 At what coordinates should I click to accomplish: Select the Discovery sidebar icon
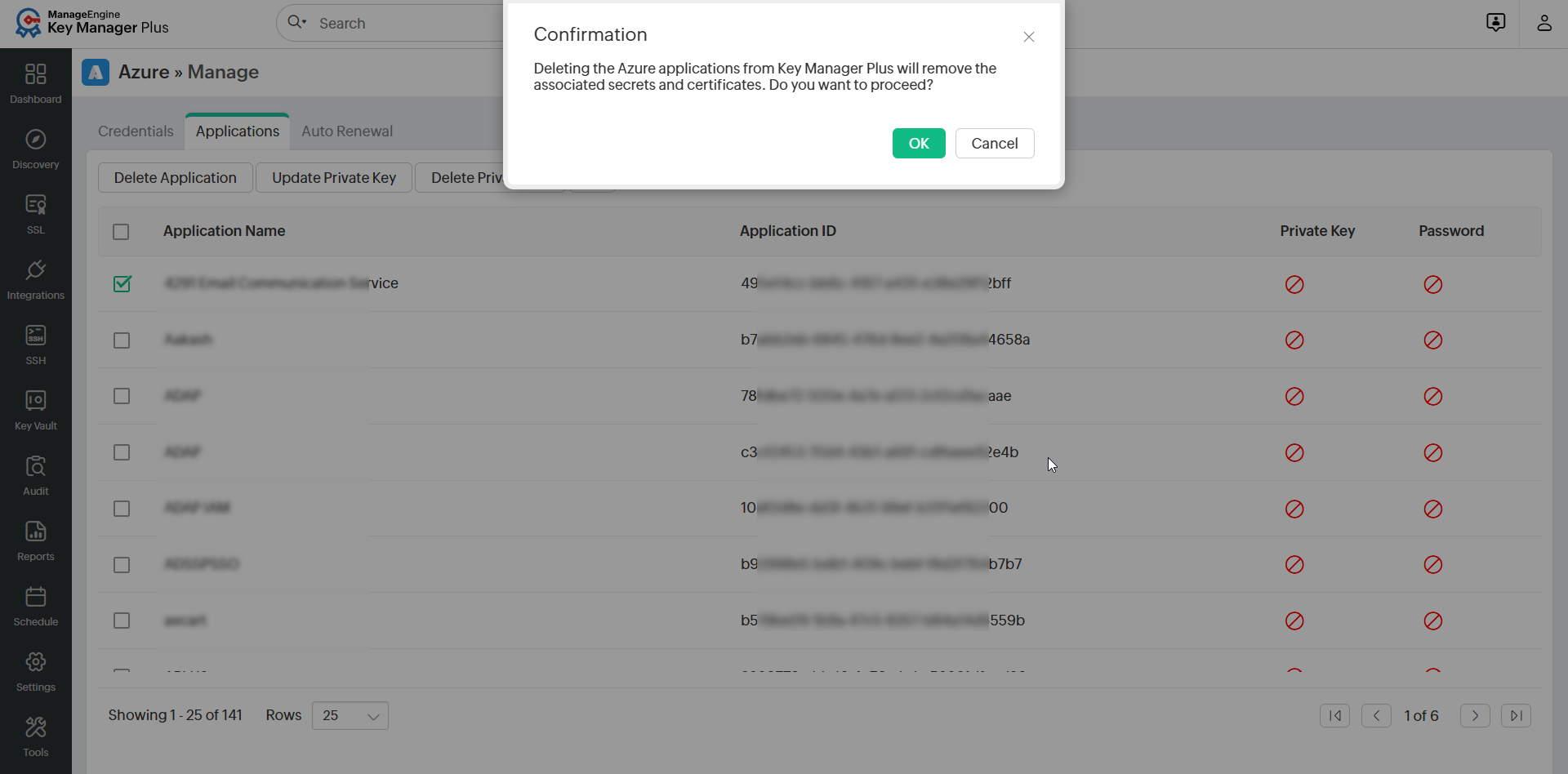[35, 147]
